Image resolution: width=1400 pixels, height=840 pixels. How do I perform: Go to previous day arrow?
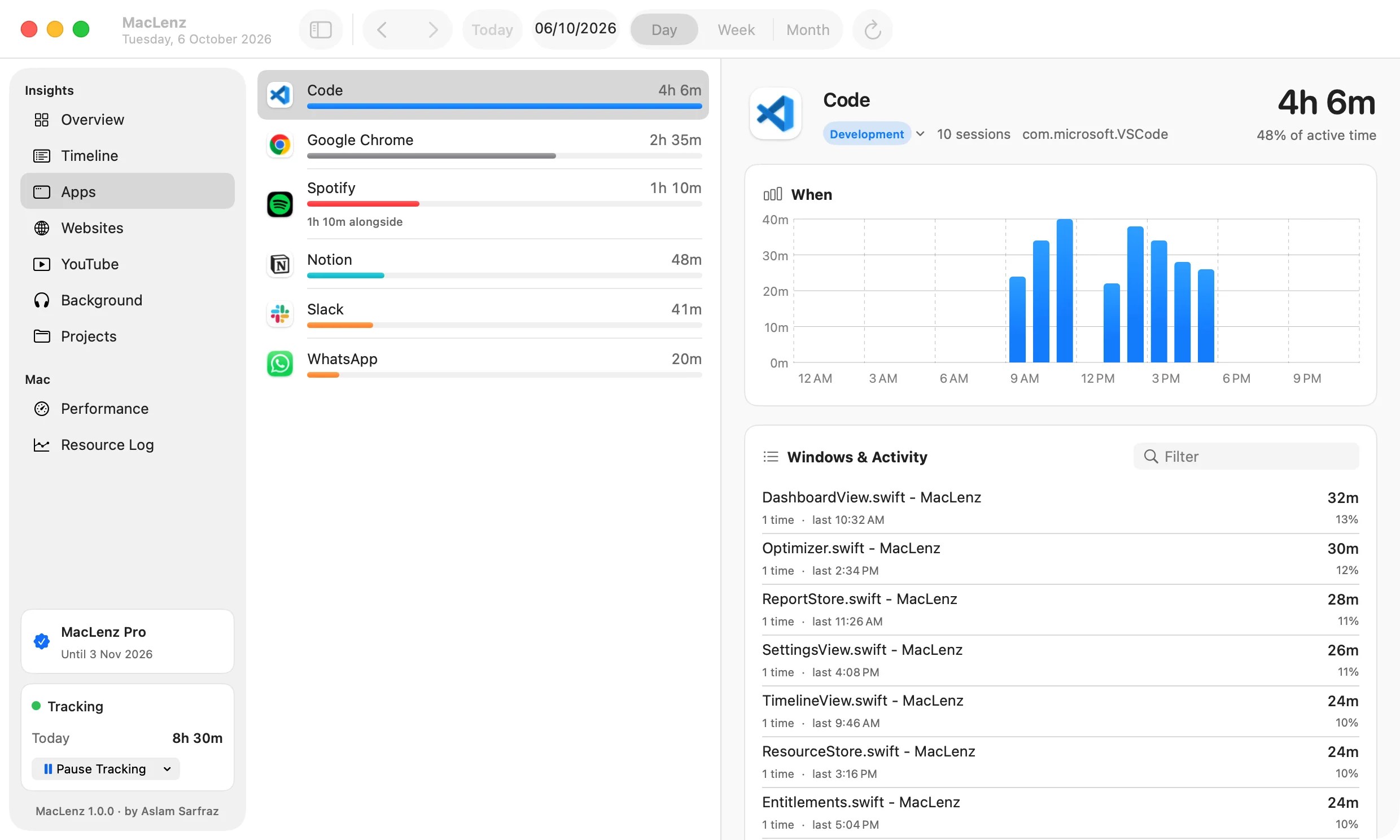click(x=383, y=29)
